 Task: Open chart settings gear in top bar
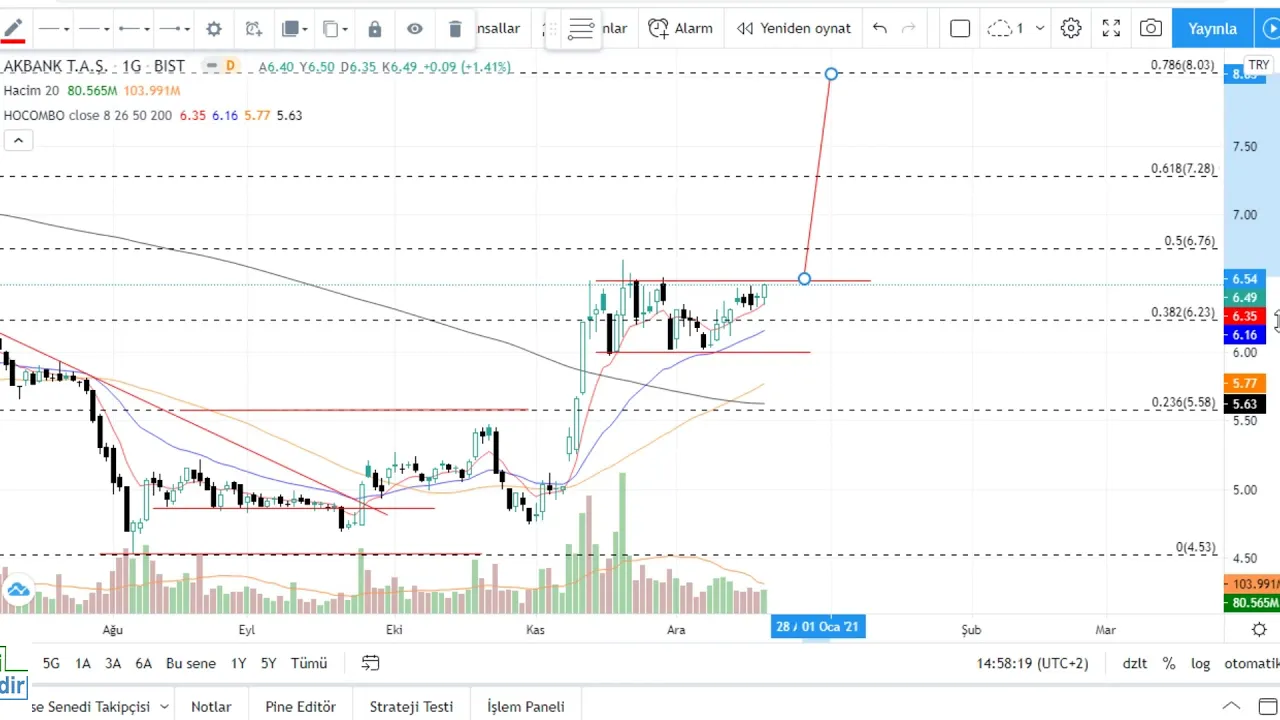coord(1071,28)
